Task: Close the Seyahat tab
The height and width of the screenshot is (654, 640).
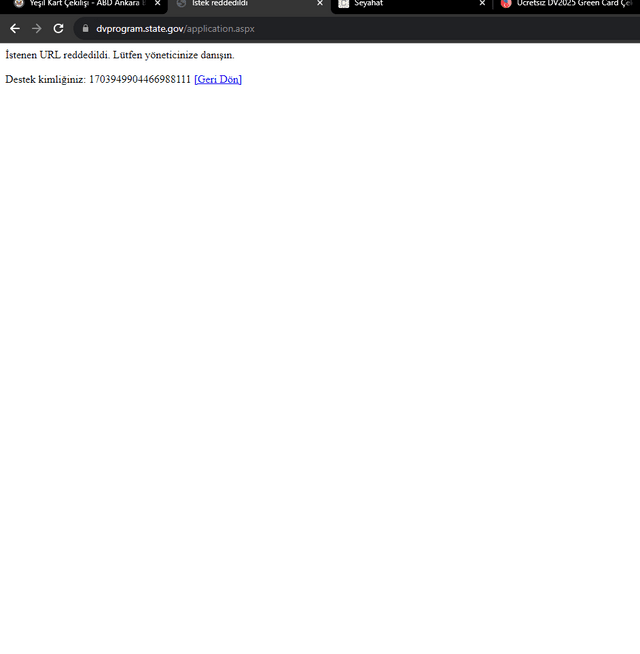Action: 482,3
